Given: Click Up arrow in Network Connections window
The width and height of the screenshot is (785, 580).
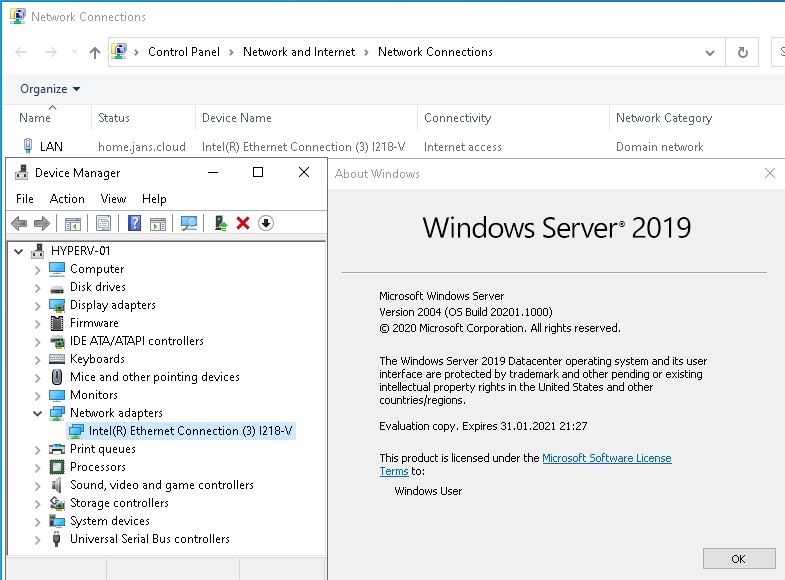Looking at the screenshot, I should click(95, 52).
